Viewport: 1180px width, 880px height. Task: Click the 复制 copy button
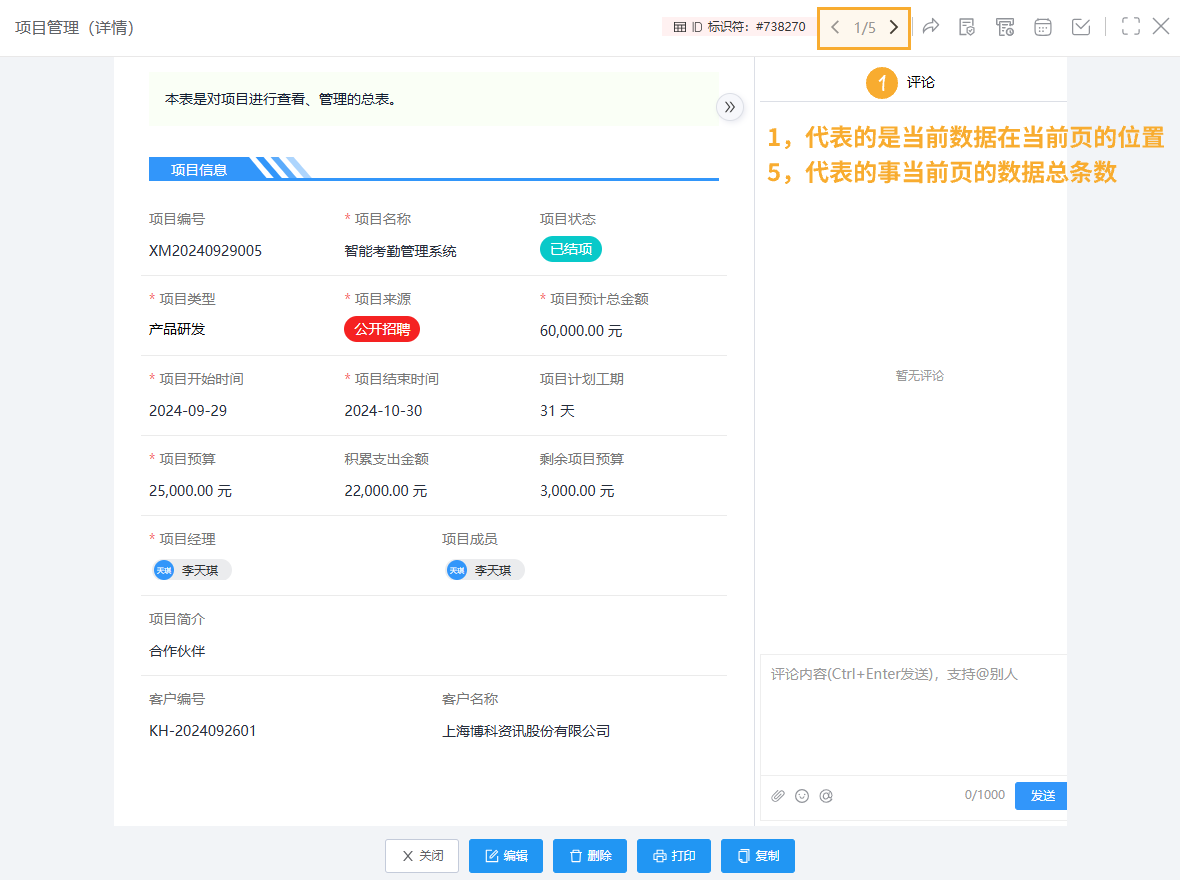coord(758,856)
